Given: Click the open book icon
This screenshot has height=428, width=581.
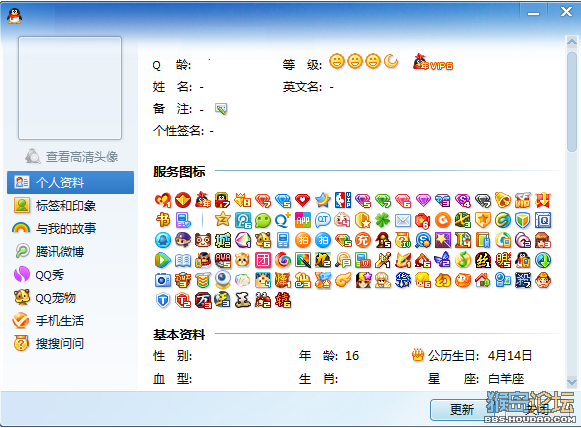Looking at the screenshot, I should [x=183, y=260].
